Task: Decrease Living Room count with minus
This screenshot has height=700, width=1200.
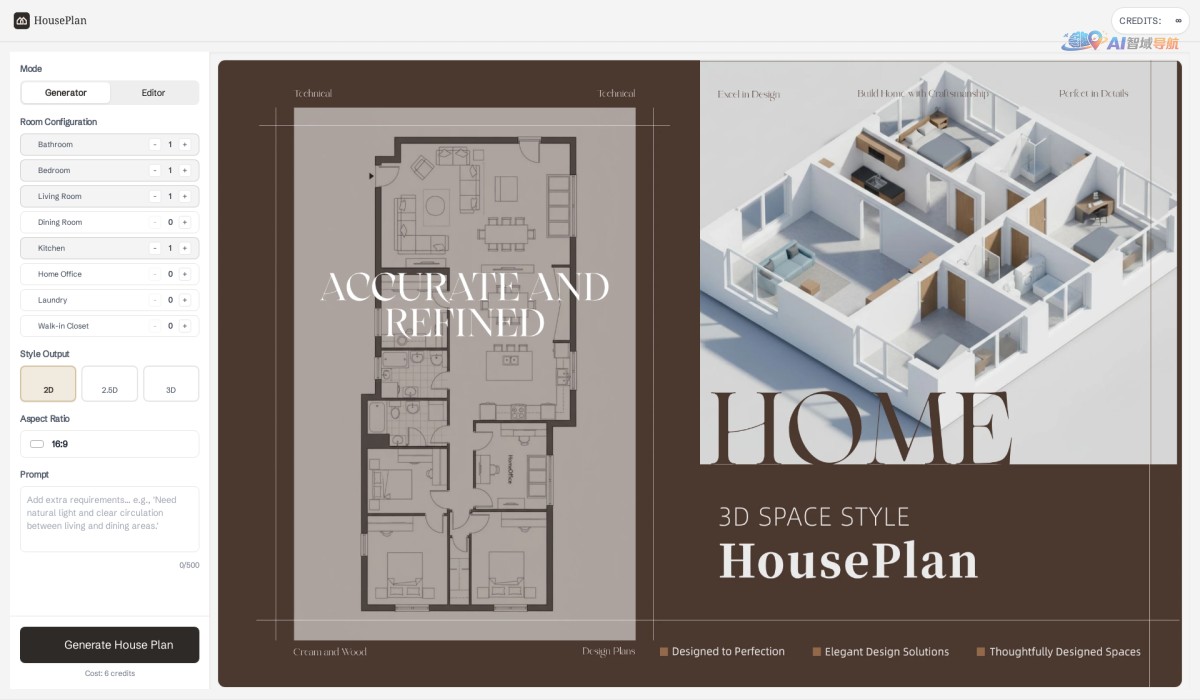Action: (155, 197)
